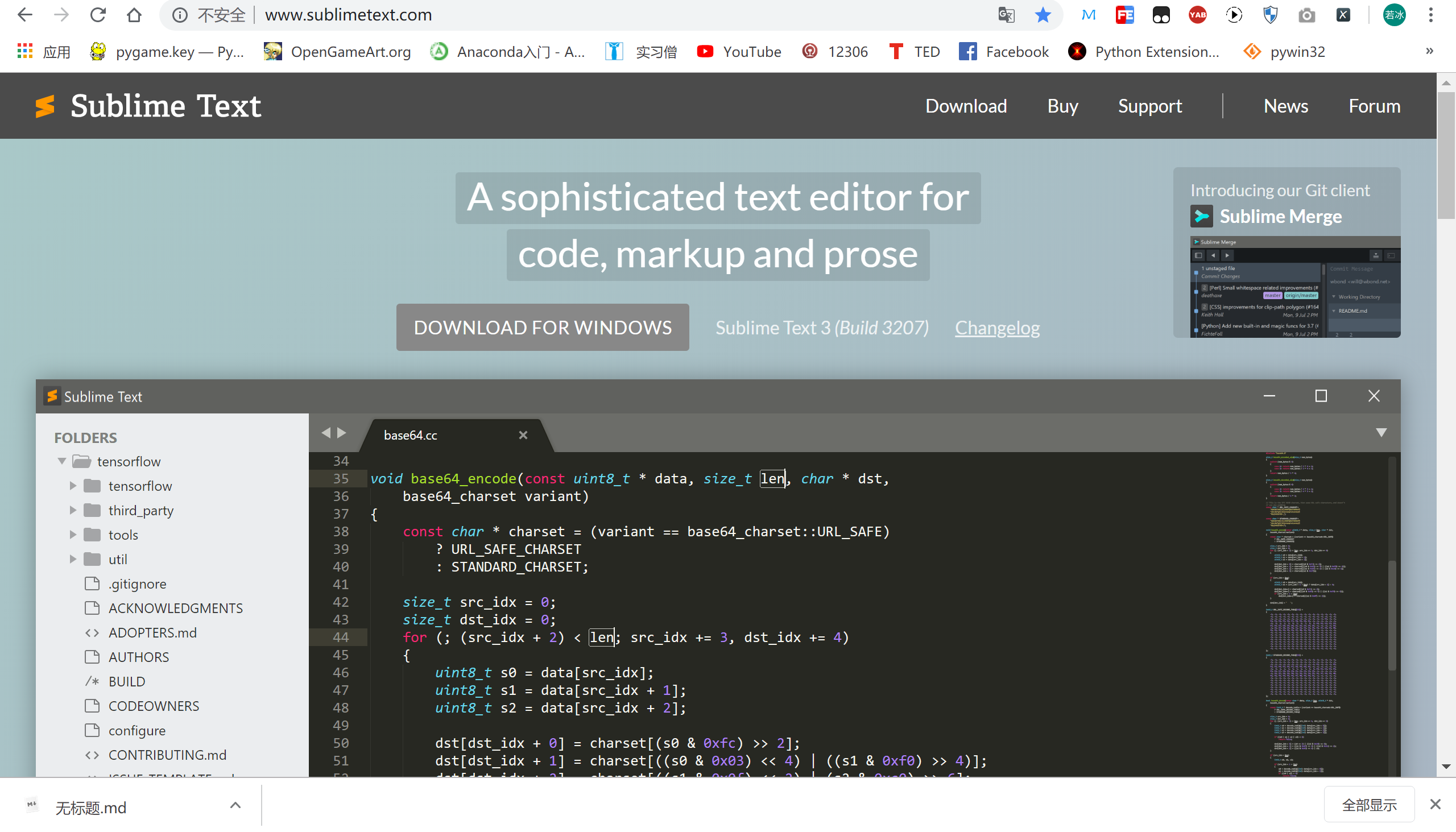
Task: Show the not-secure site info icon
Action: [x=179, y=15]
